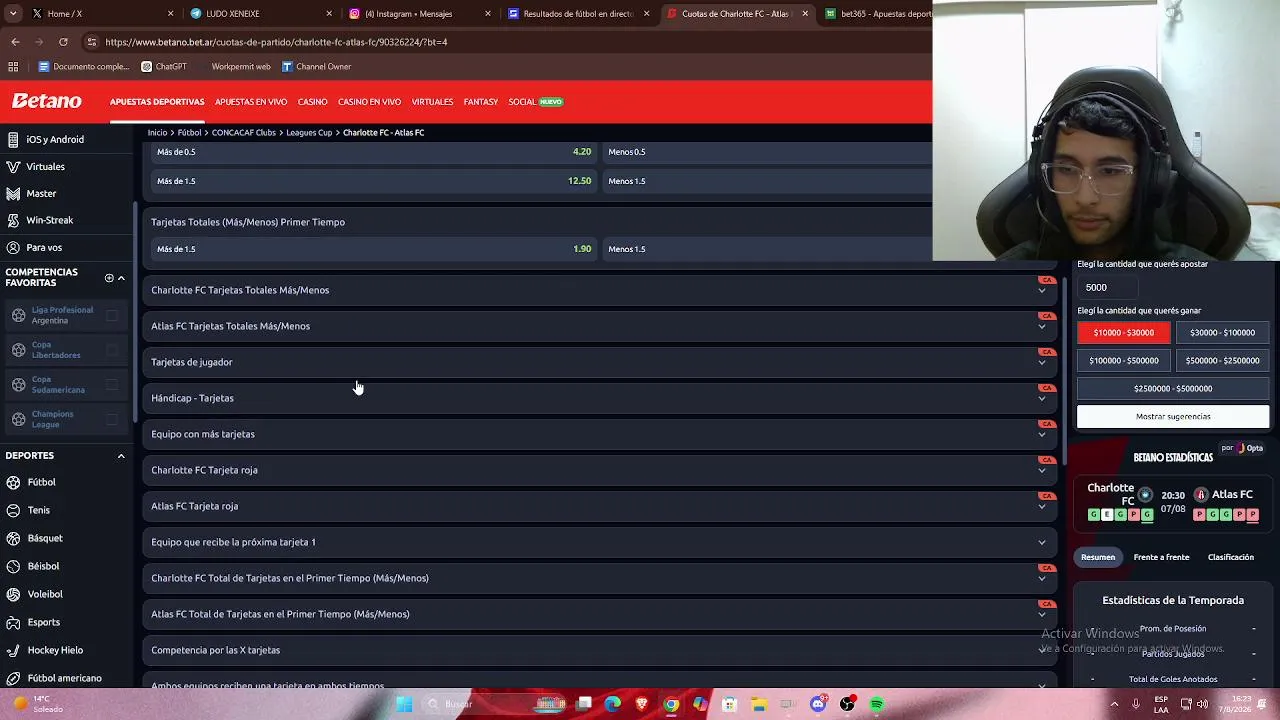The image size is (1280, 720).
Task: Click the Fútbol ball icon in Deportes
Action: click(13, 482)
